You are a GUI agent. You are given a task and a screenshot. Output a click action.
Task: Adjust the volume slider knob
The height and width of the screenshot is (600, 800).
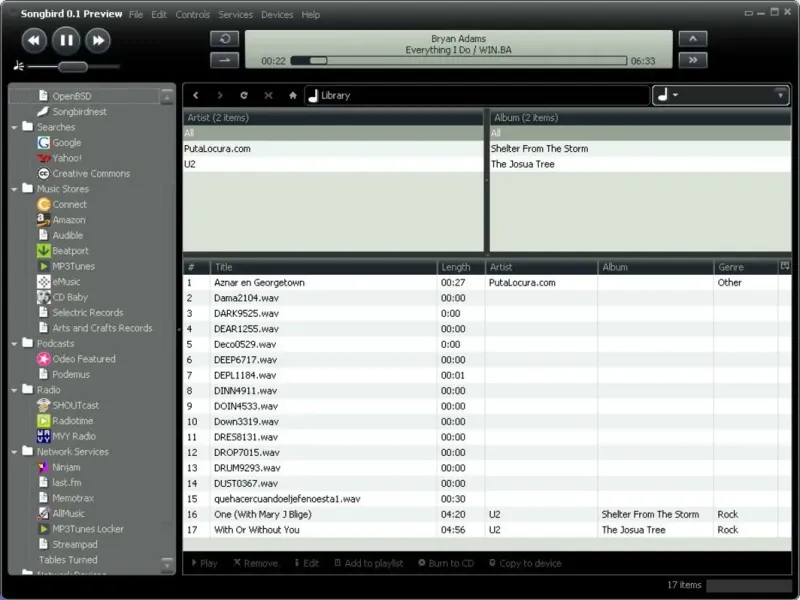[x=73, y=66]
